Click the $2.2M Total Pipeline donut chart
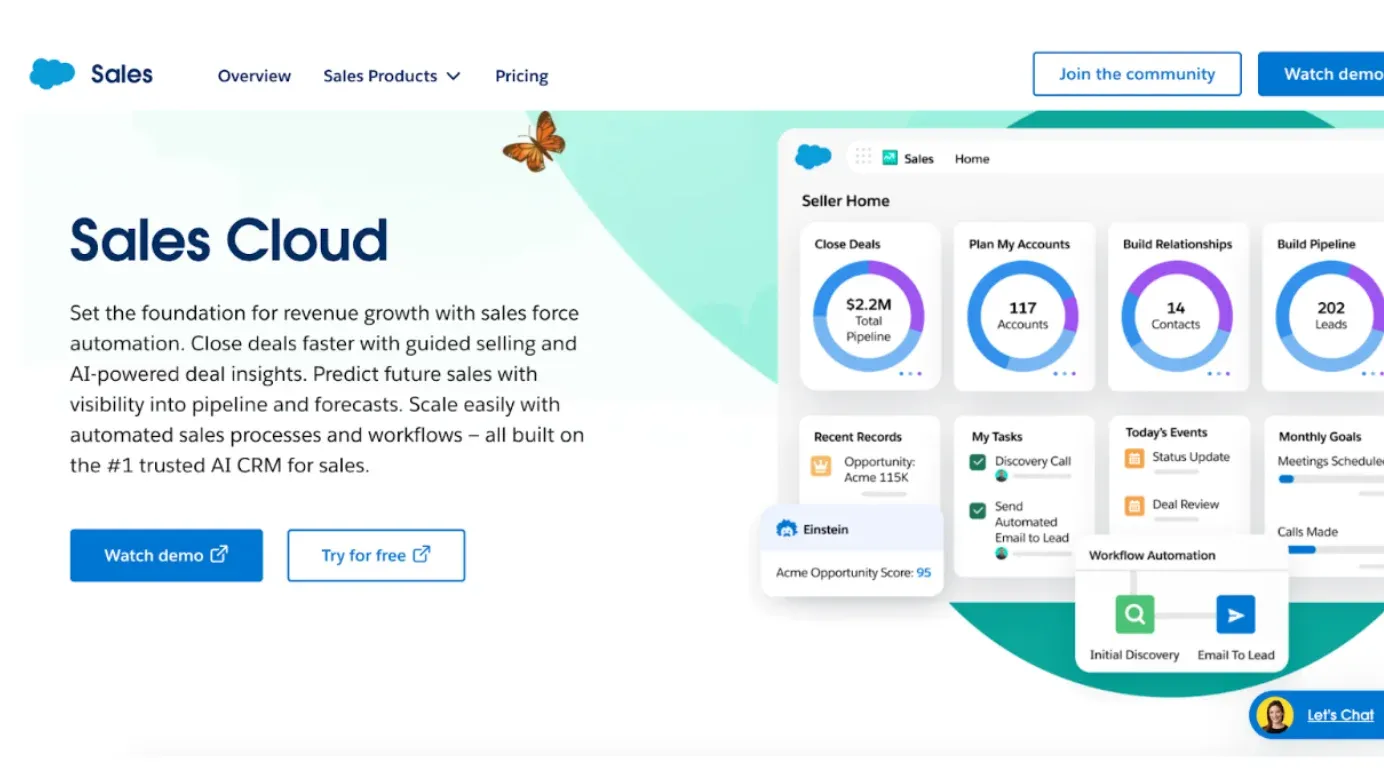 tap(868, 316)
